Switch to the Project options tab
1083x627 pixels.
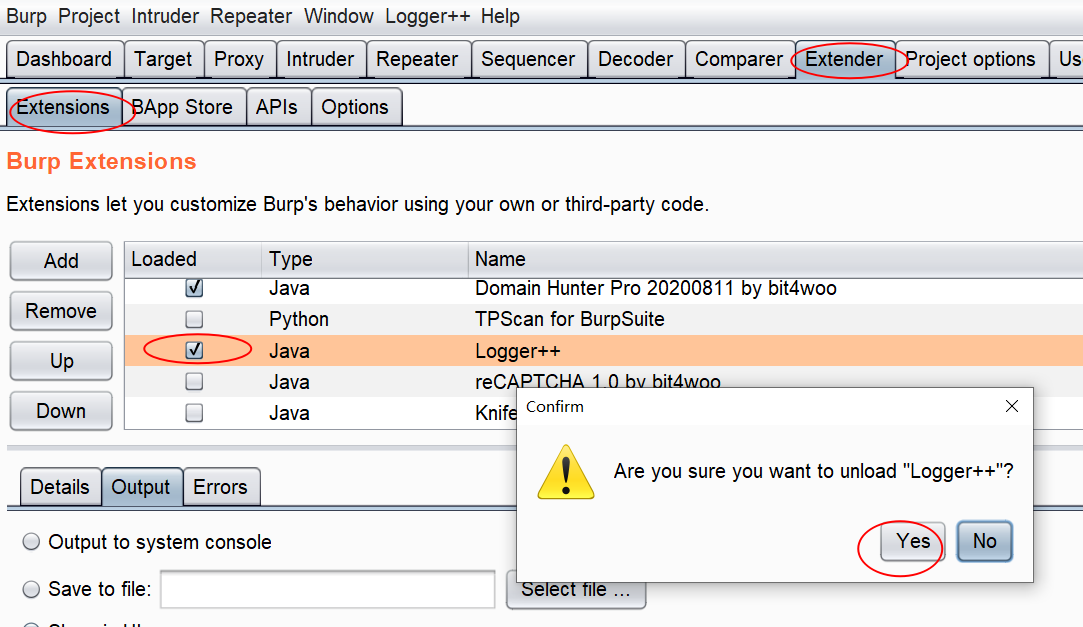970,59
